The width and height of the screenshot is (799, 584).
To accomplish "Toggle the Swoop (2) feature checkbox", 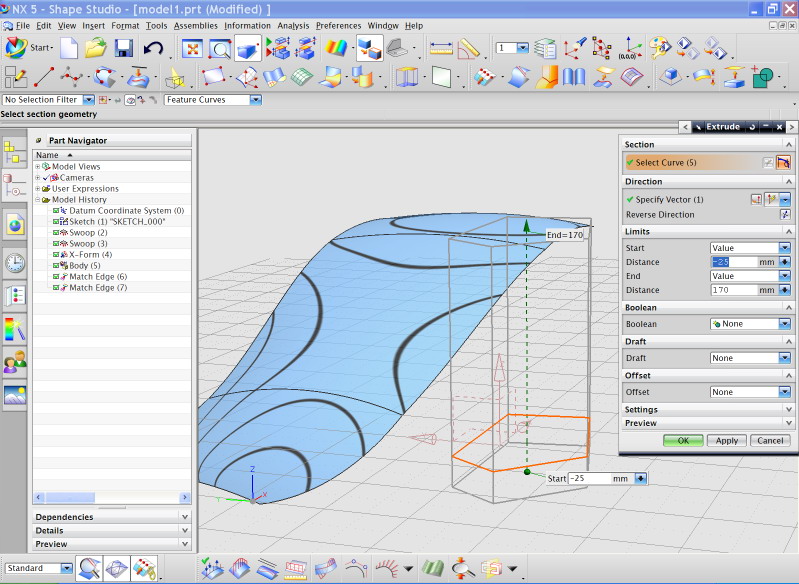I will [x=57, y=233].
